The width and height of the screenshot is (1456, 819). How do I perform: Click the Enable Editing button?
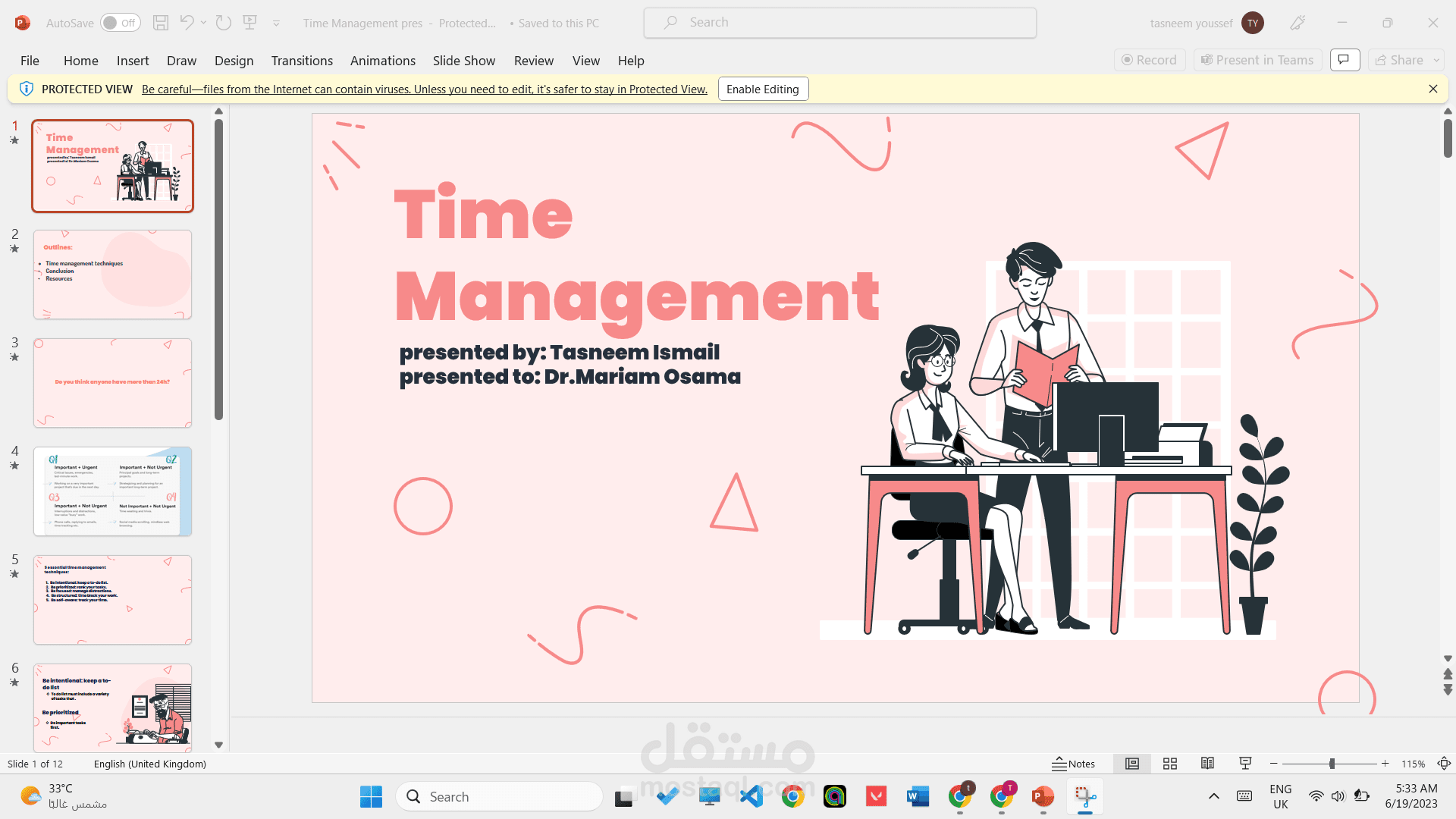click(x=762, y=89)
